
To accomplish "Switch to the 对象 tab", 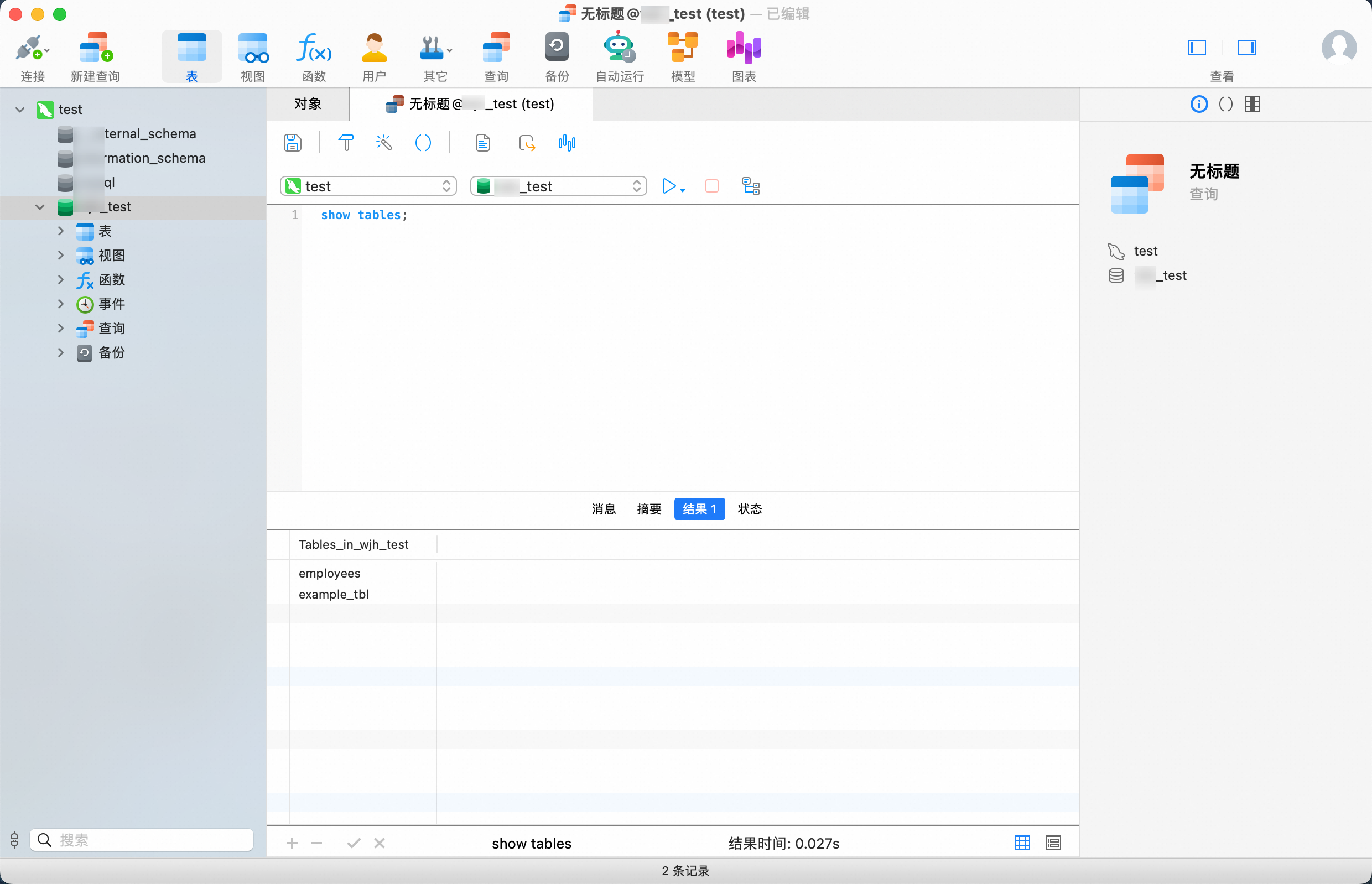I will (x=308, y=104).
